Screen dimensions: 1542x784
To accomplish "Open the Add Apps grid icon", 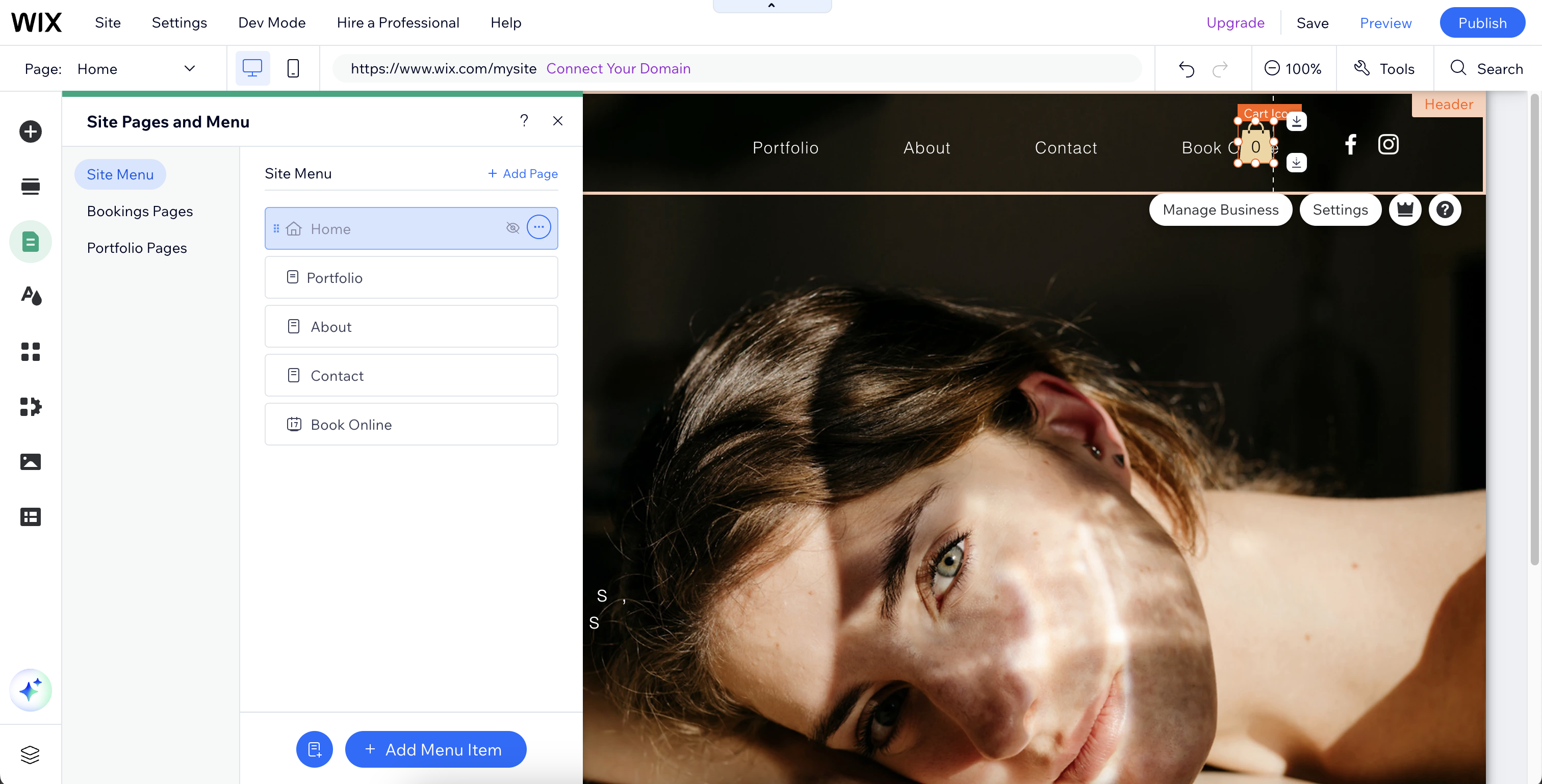I will pyautogui.click(x=31, y=351).
